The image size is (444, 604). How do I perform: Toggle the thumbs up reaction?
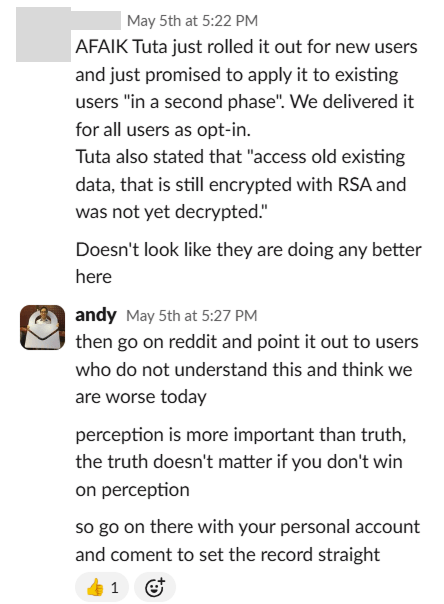[x=102, y=588]
